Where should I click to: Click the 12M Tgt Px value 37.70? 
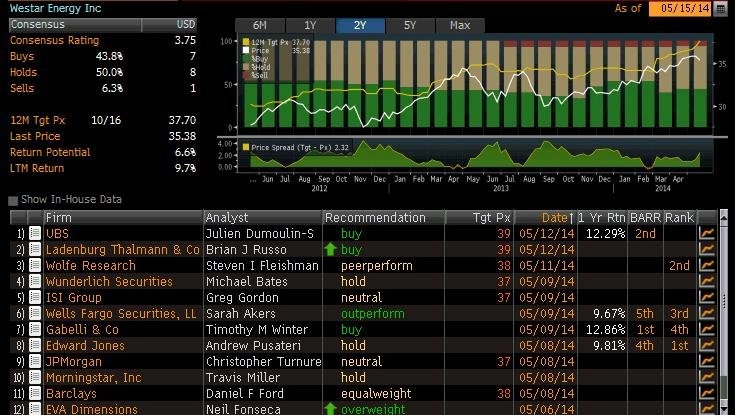tap(182, 120)
